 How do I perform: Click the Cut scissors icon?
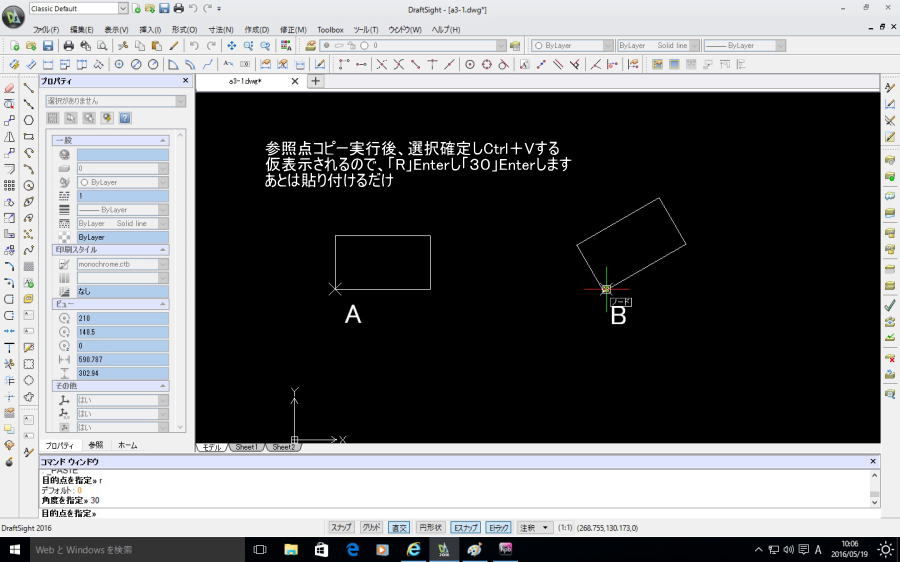123,45
